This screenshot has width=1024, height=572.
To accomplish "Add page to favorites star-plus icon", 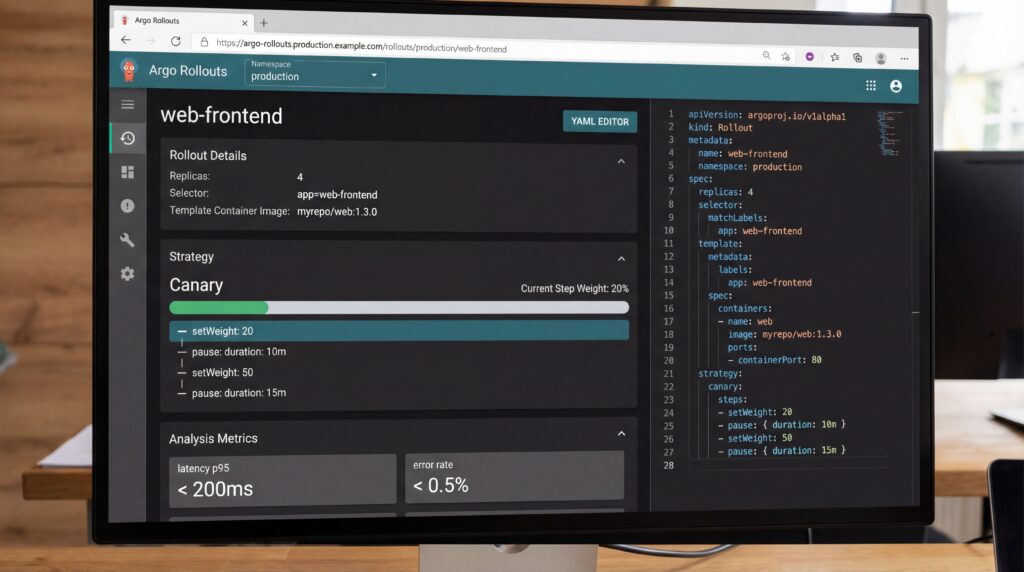I will 786,57.
